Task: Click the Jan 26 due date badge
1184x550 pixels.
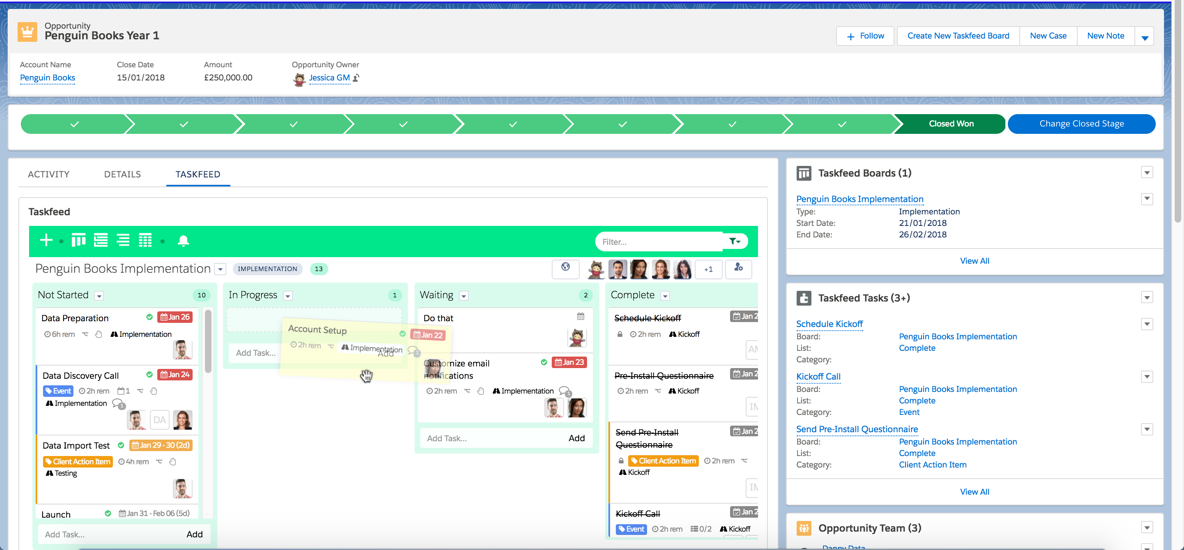Action: click(x=174, y=317)
